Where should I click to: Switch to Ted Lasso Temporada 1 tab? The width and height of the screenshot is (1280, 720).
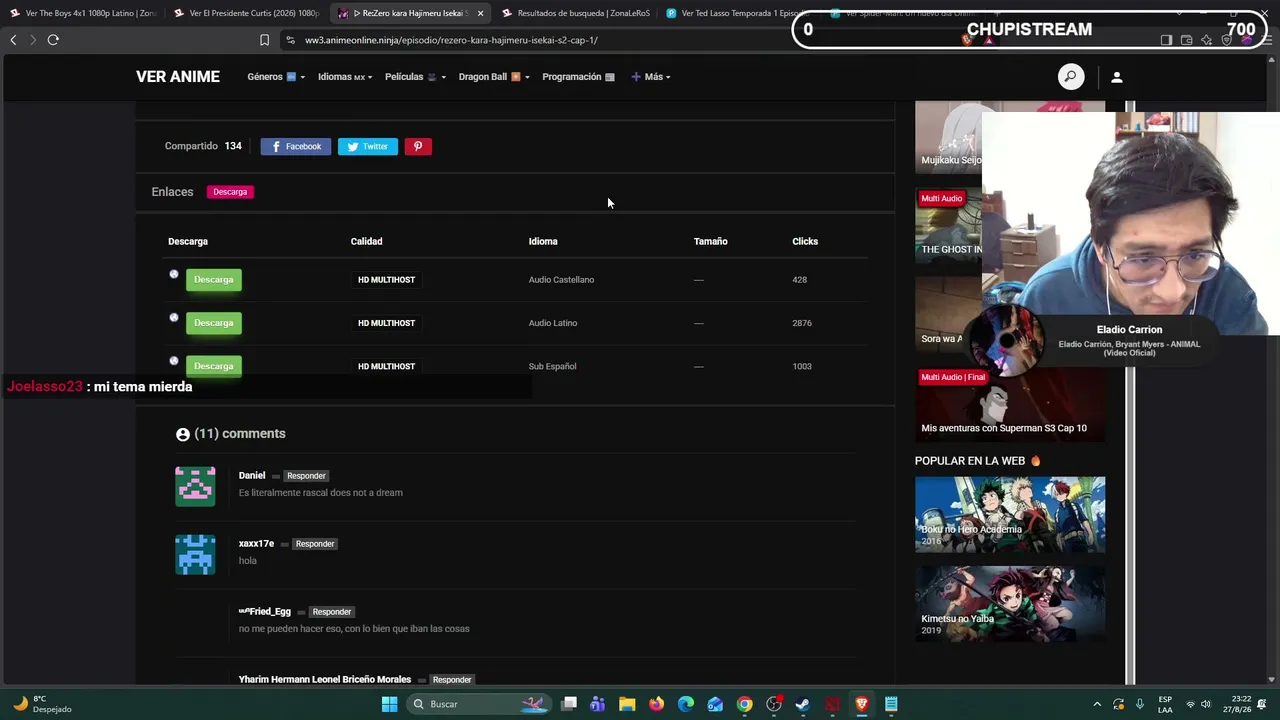[x=739, y=13]
